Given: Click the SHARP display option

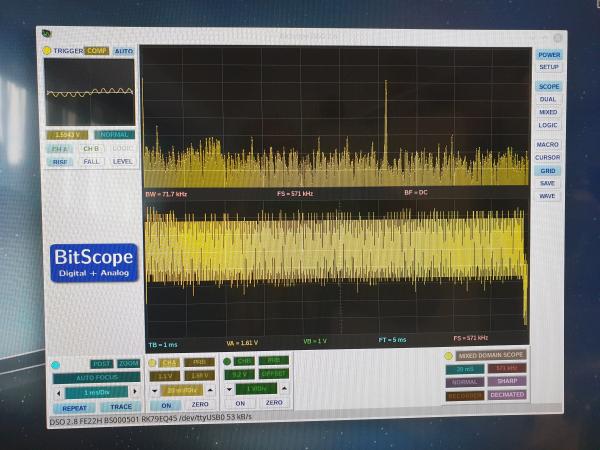Looking at the screenshot, I should point(507,381).
